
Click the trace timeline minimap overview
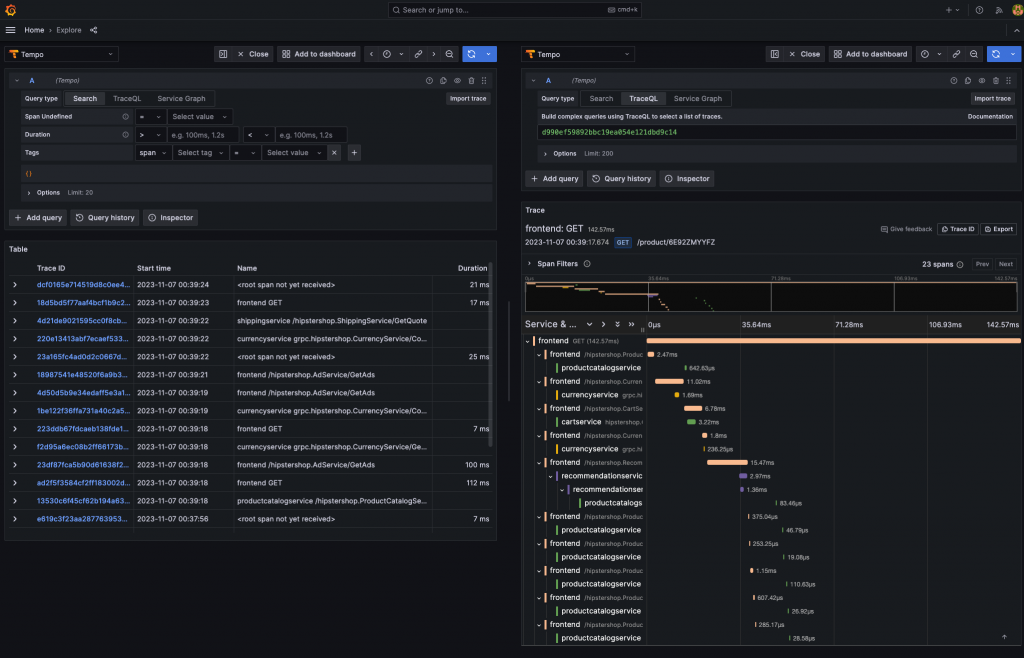[771, 296]
